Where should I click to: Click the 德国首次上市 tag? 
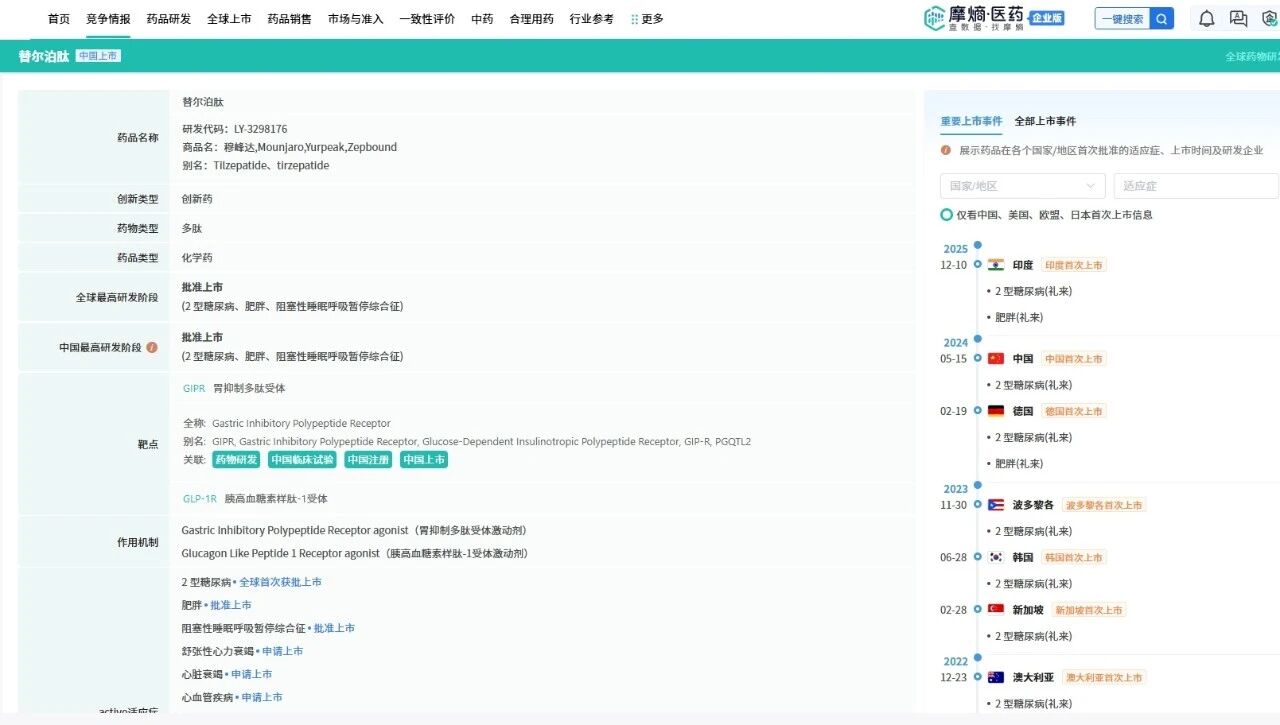point(1073,411)
